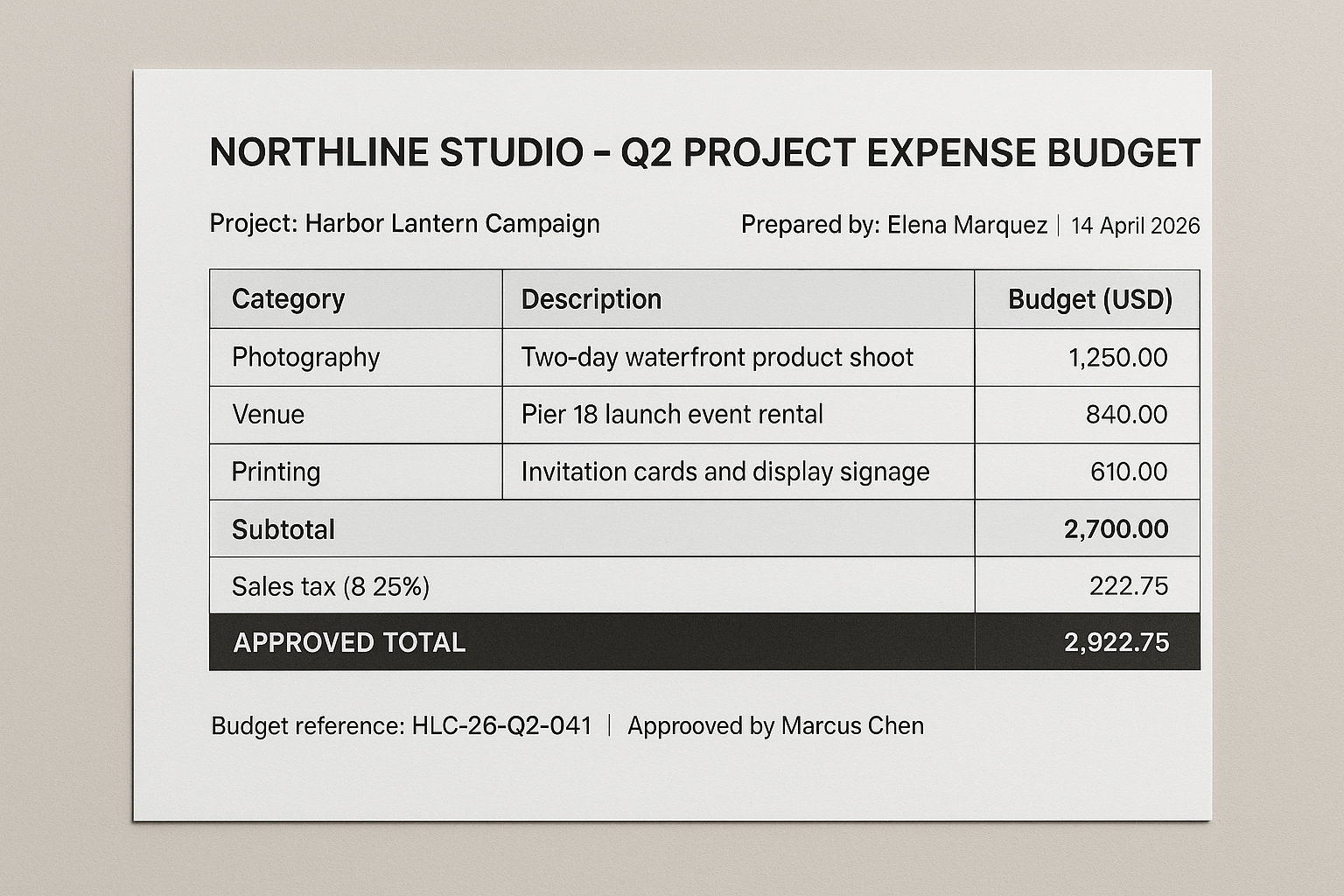
Task: Click the "610.00" budget amount
Action: 1129,472
